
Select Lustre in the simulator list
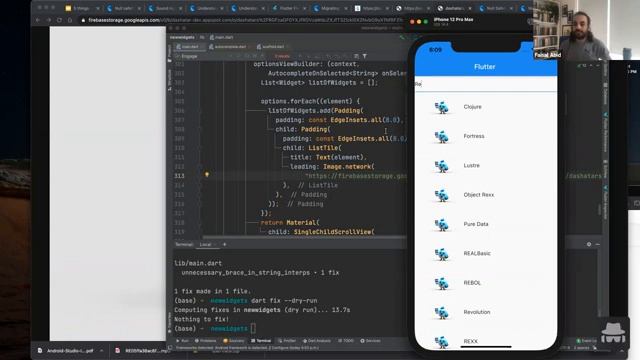[471, 166]
